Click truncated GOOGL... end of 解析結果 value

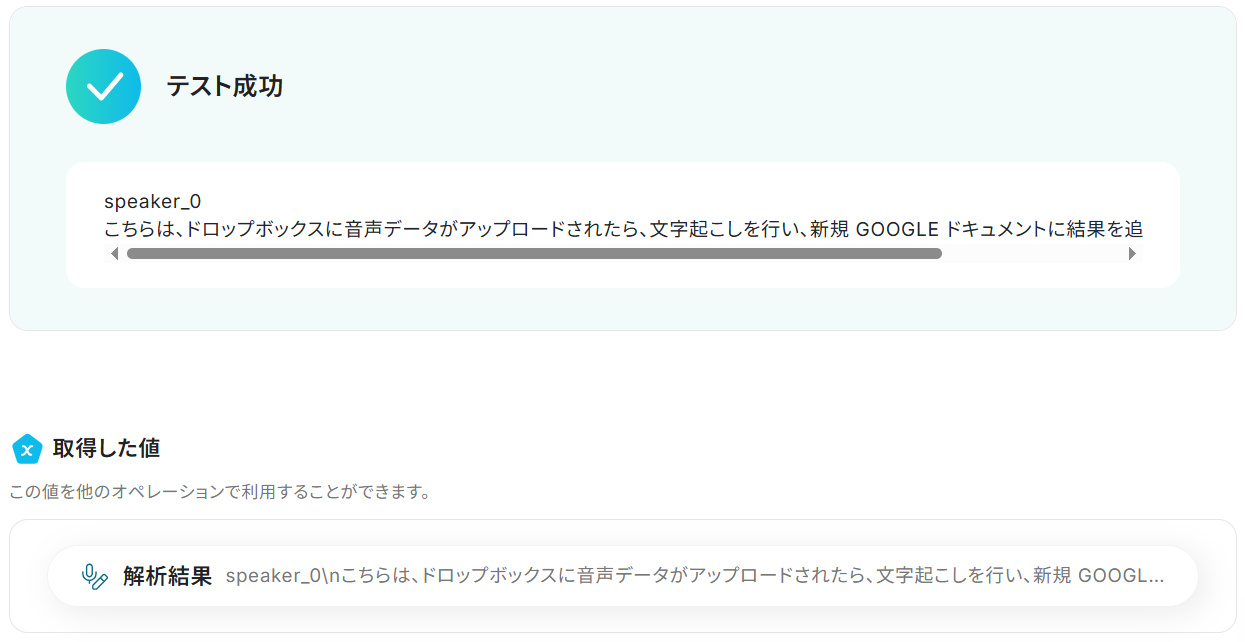1120,577
